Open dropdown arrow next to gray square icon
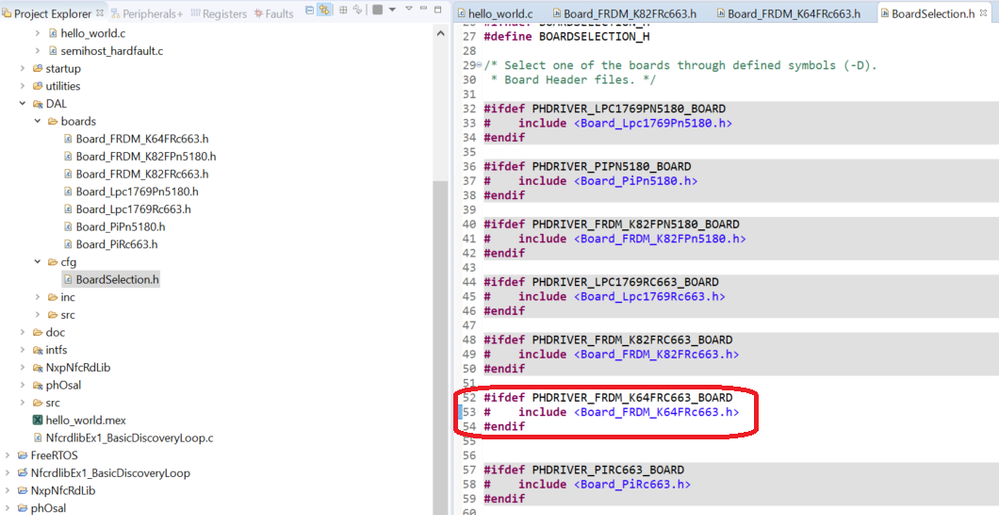This screenshot has width=999, height=515. click(392, 10)
